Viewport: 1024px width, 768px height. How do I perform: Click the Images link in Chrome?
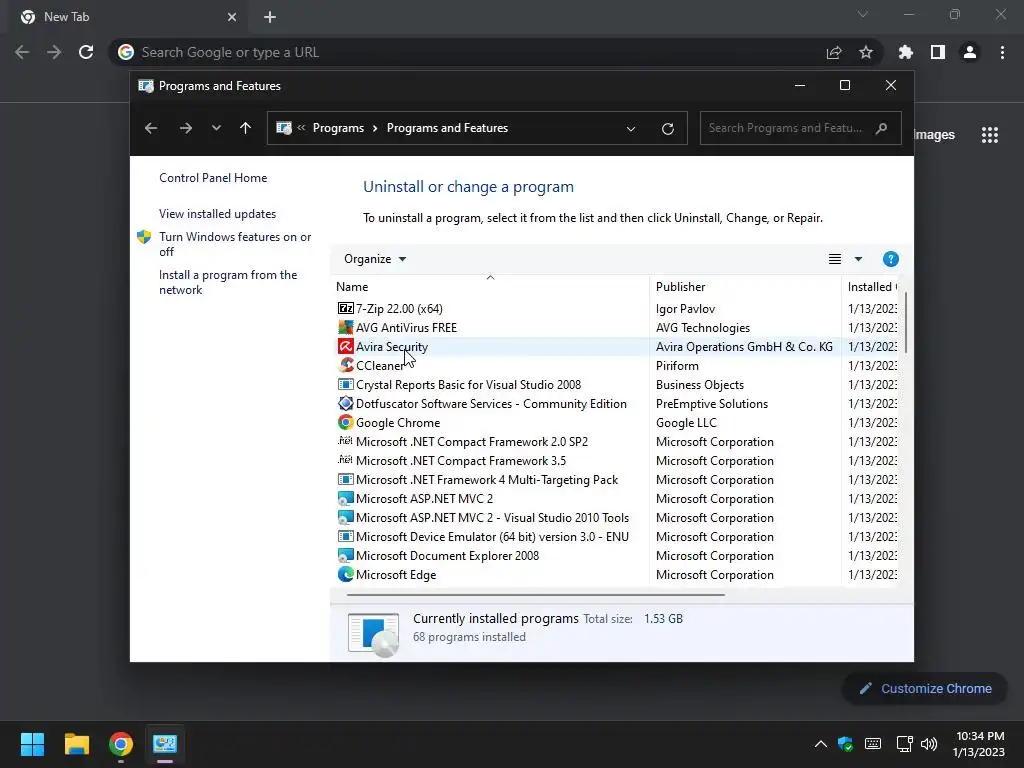[934, 135]
